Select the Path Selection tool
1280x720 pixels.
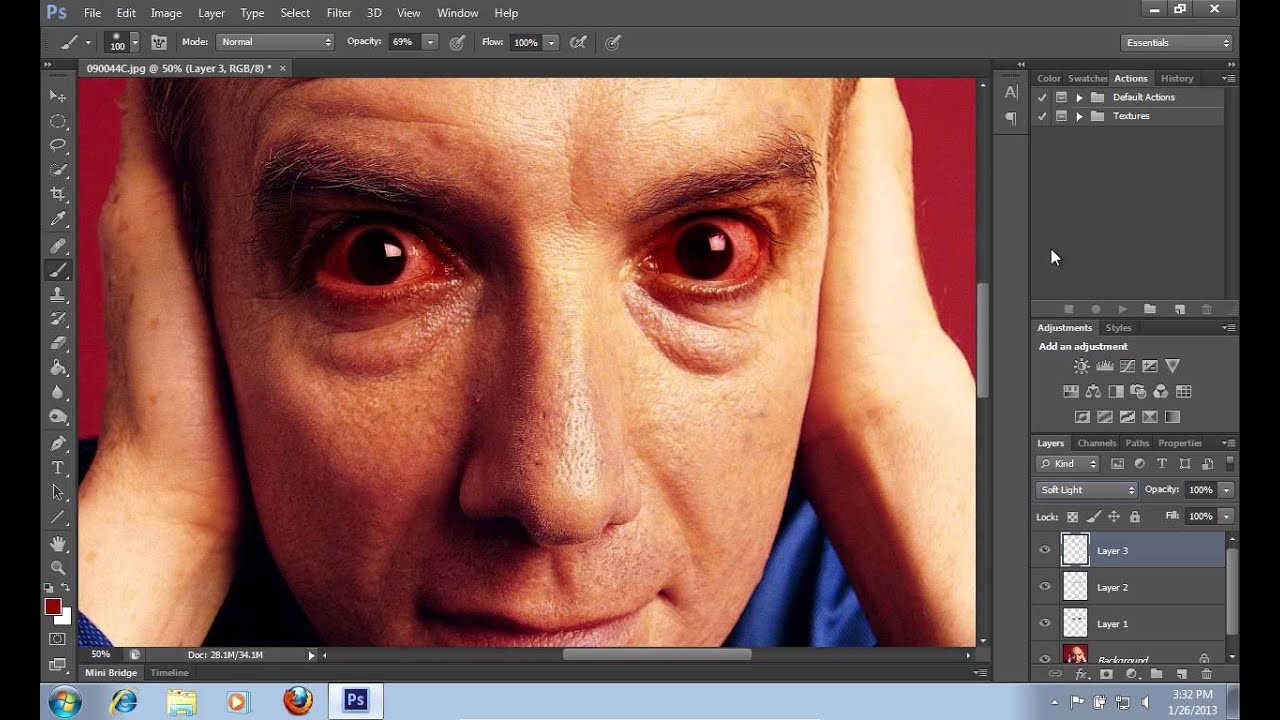58,492
